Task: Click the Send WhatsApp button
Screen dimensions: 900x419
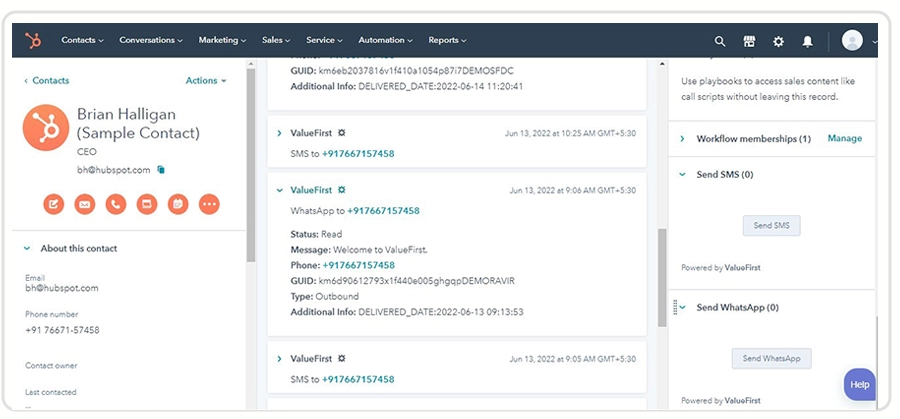Action: [771, 358]
